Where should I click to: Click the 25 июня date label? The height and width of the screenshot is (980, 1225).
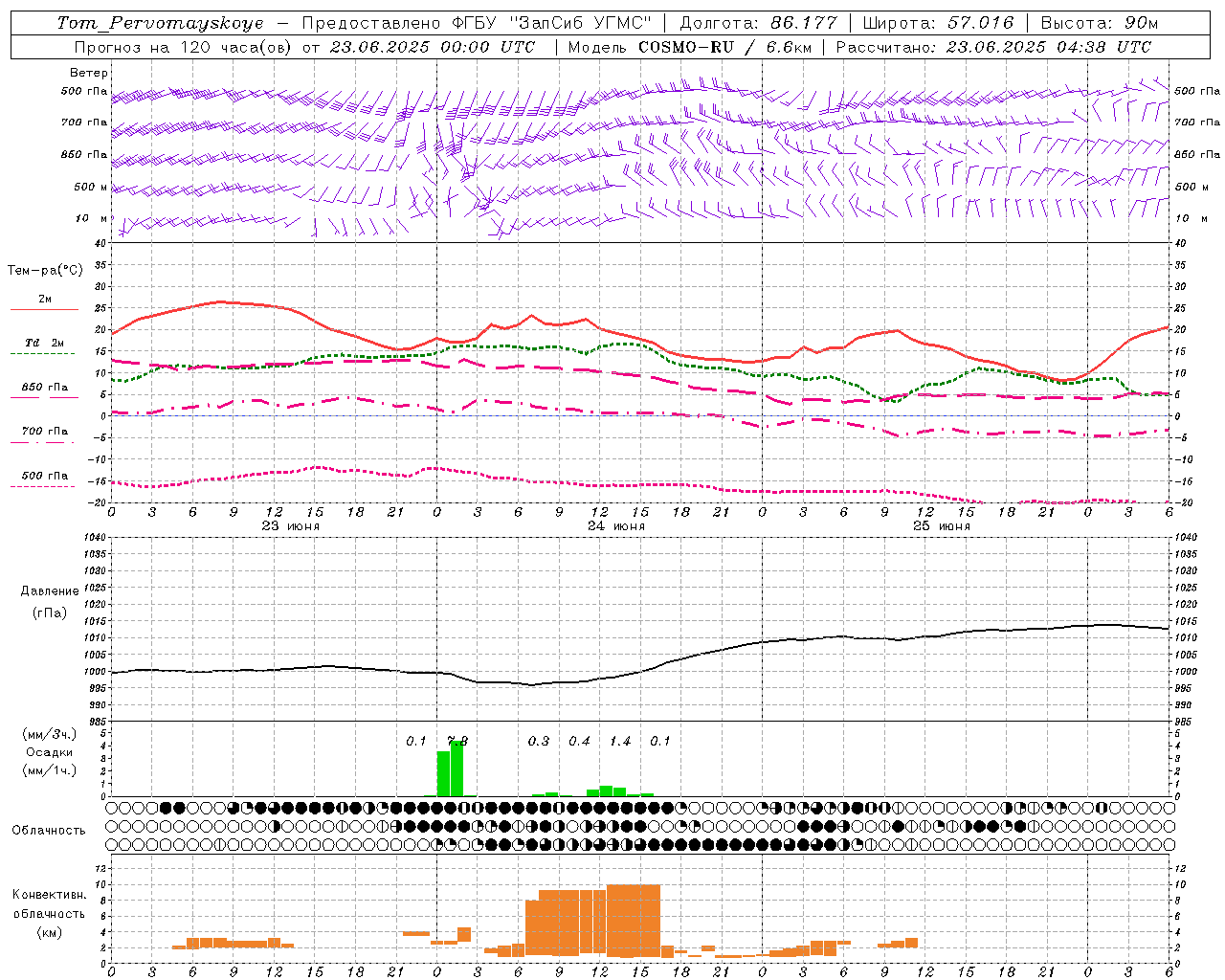coord(942,526)
